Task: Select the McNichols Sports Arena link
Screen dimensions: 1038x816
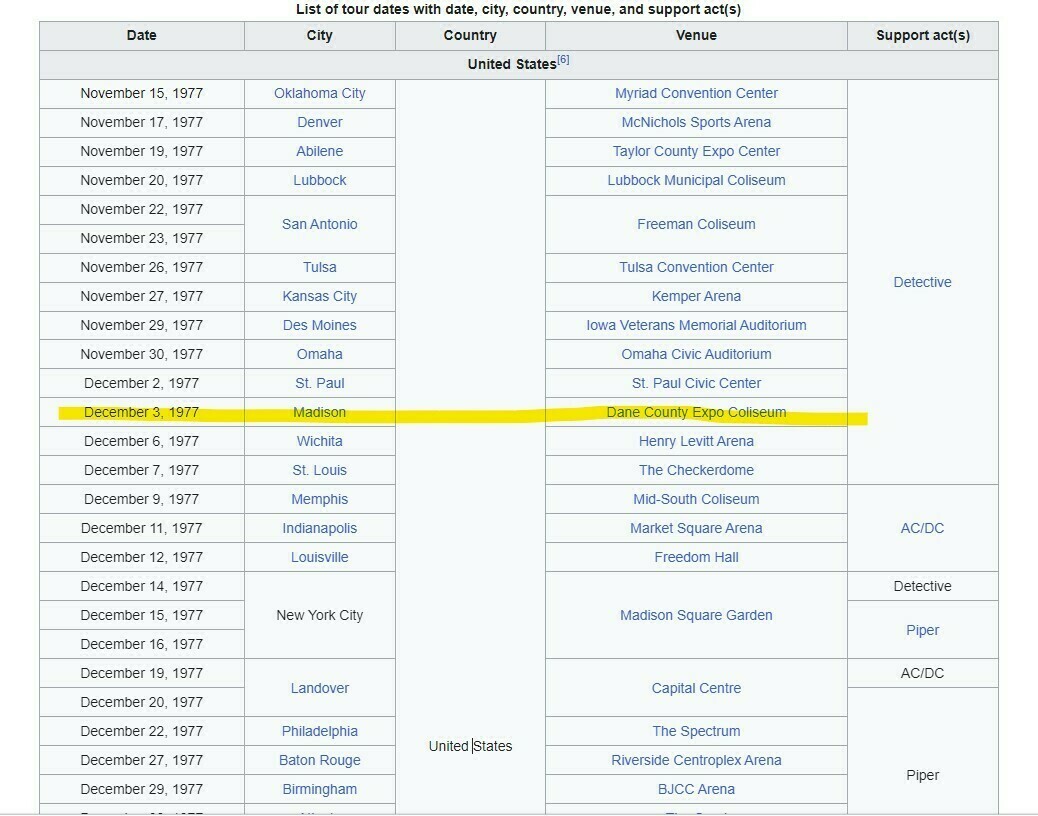Action: [x=695, y=122]
